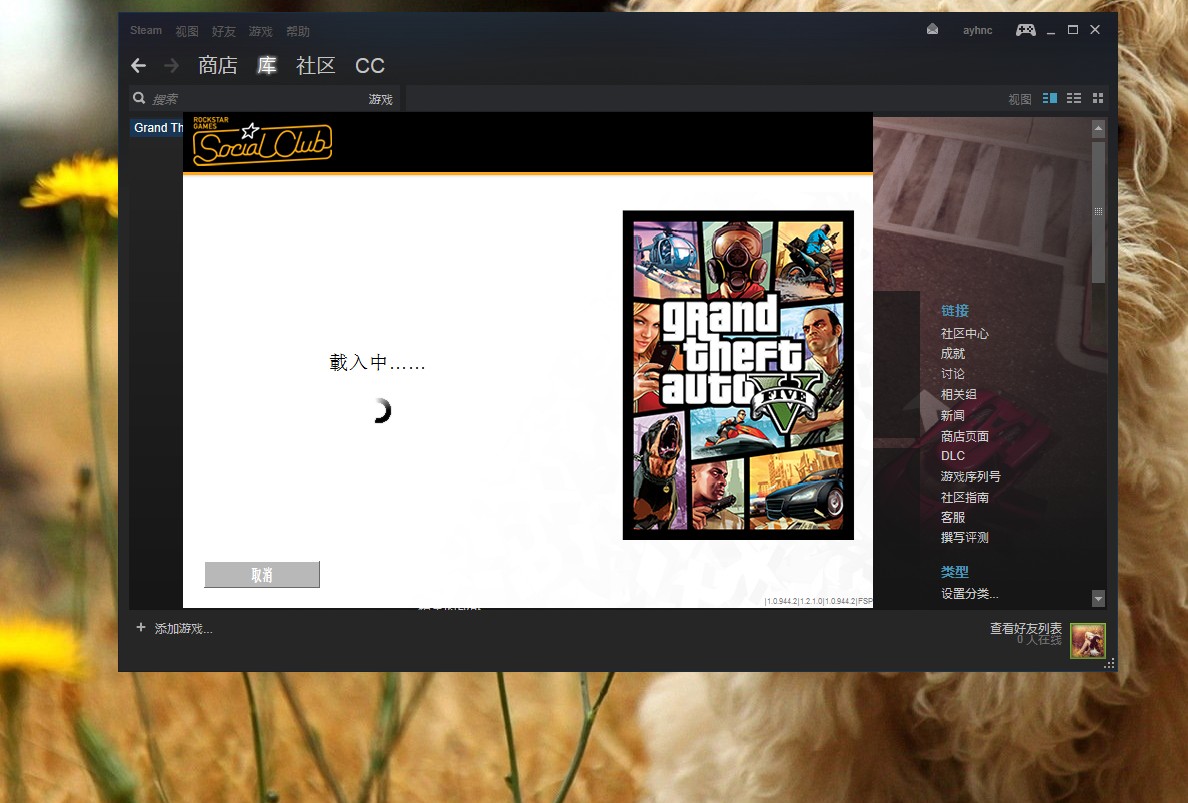Click the search magnifier icon
Image resolution: width=1188 pixels, height=803 pixels.
tap(140, 98)
